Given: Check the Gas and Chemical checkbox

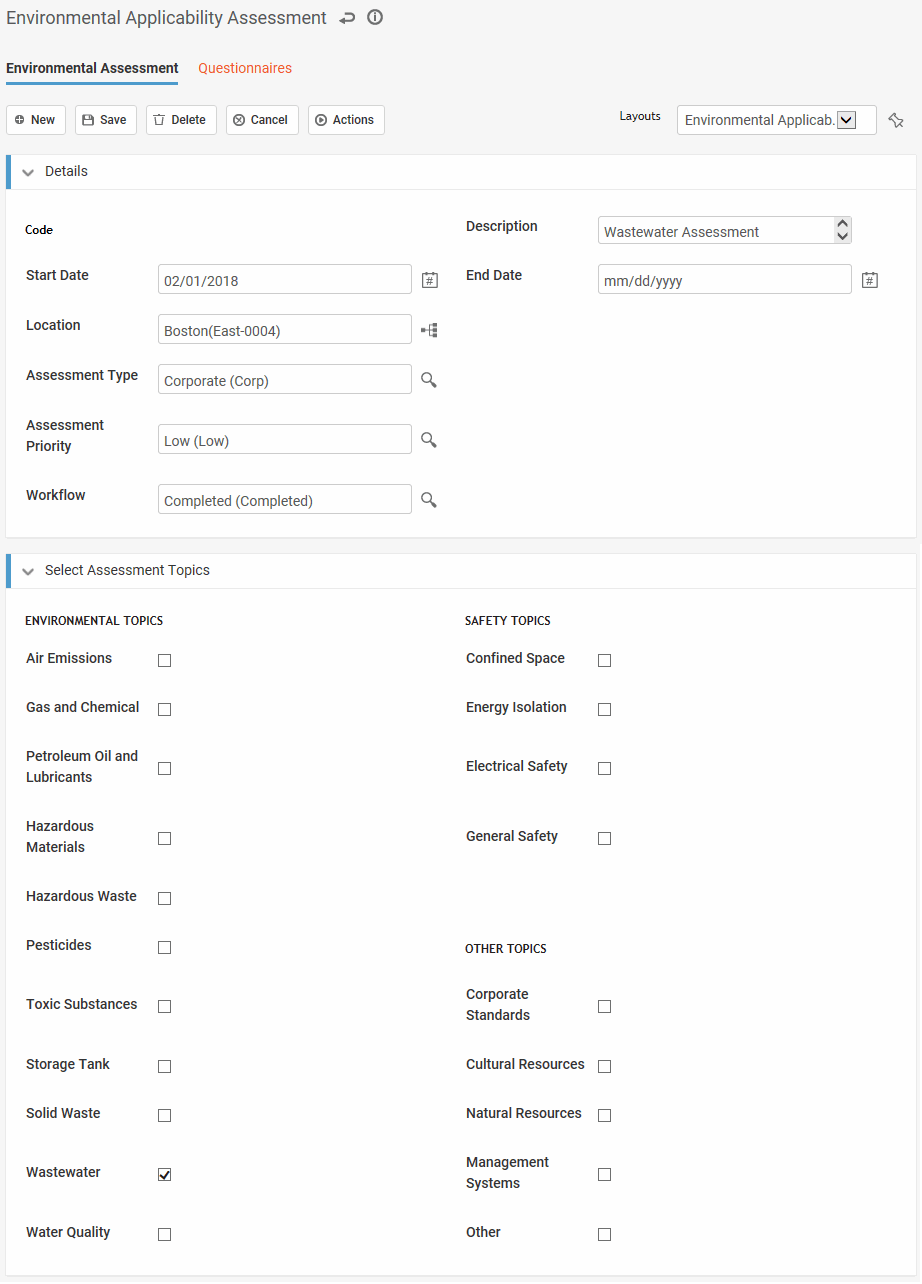Looking at the screenshot, I should tap(165, 709).
